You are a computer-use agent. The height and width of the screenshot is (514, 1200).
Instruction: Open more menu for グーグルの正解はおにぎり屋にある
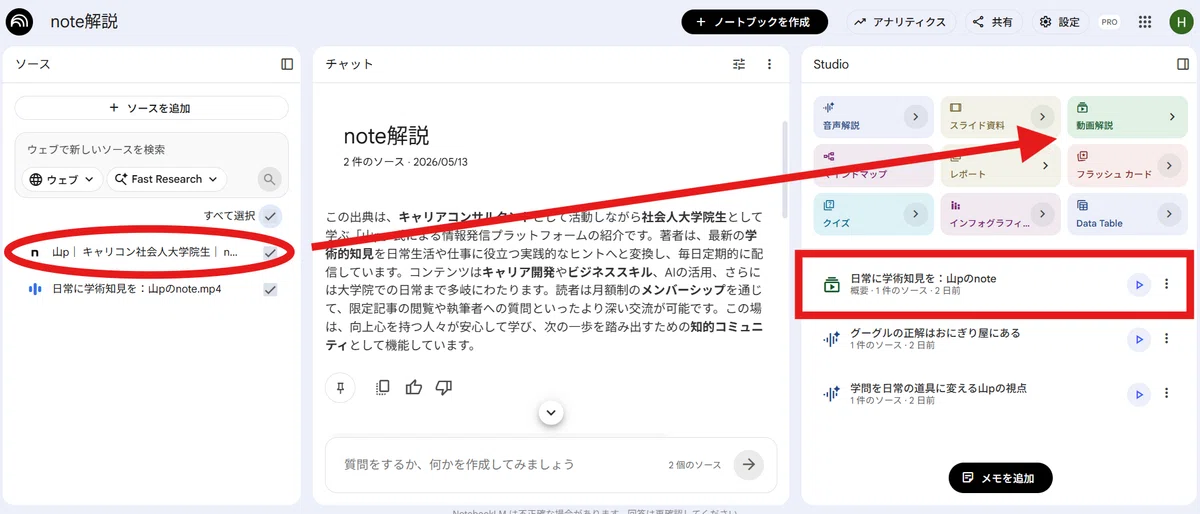pyautogui.click(x=1166, y=340)
